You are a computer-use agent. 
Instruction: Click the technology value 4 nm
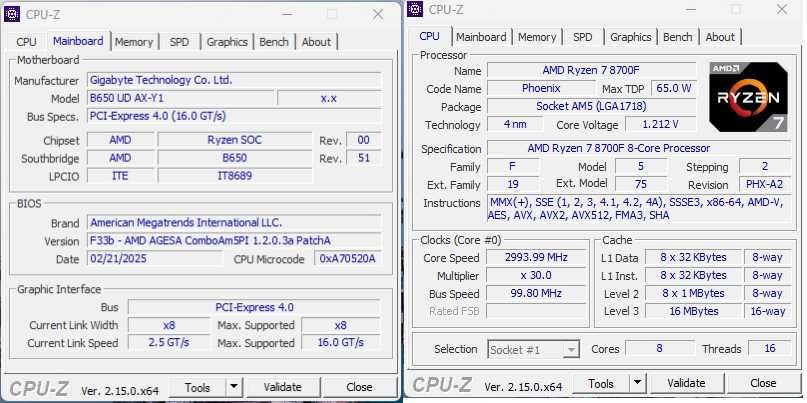515,124
